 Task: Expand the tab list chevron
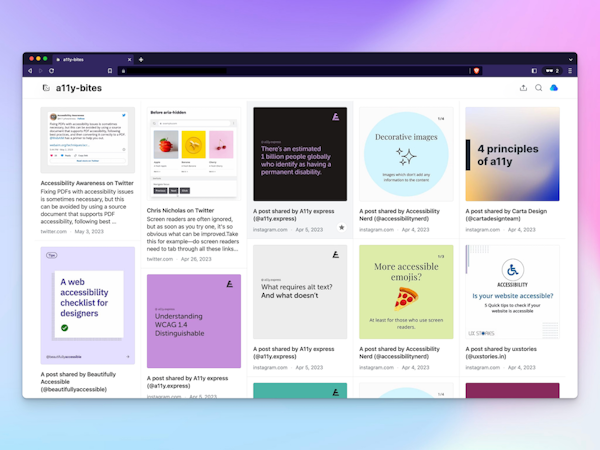click(x=570, y=60)
